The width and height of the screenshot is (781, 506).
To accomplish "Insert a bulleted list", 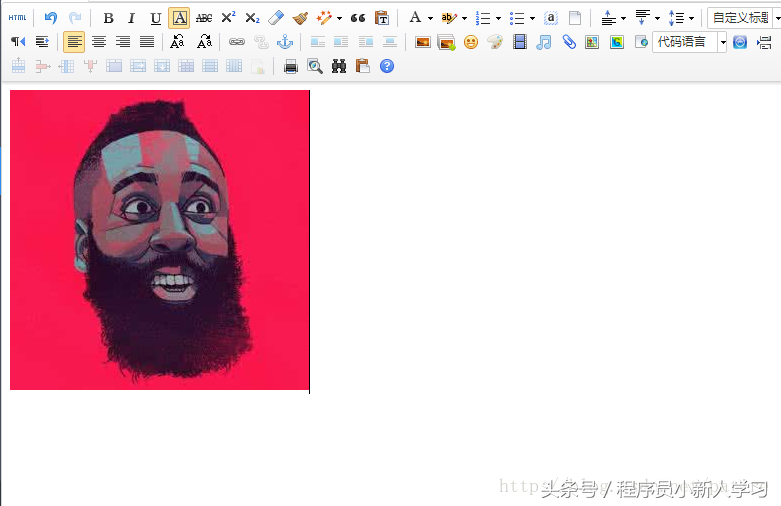I will pyautogui.click(x=517, y=18).
